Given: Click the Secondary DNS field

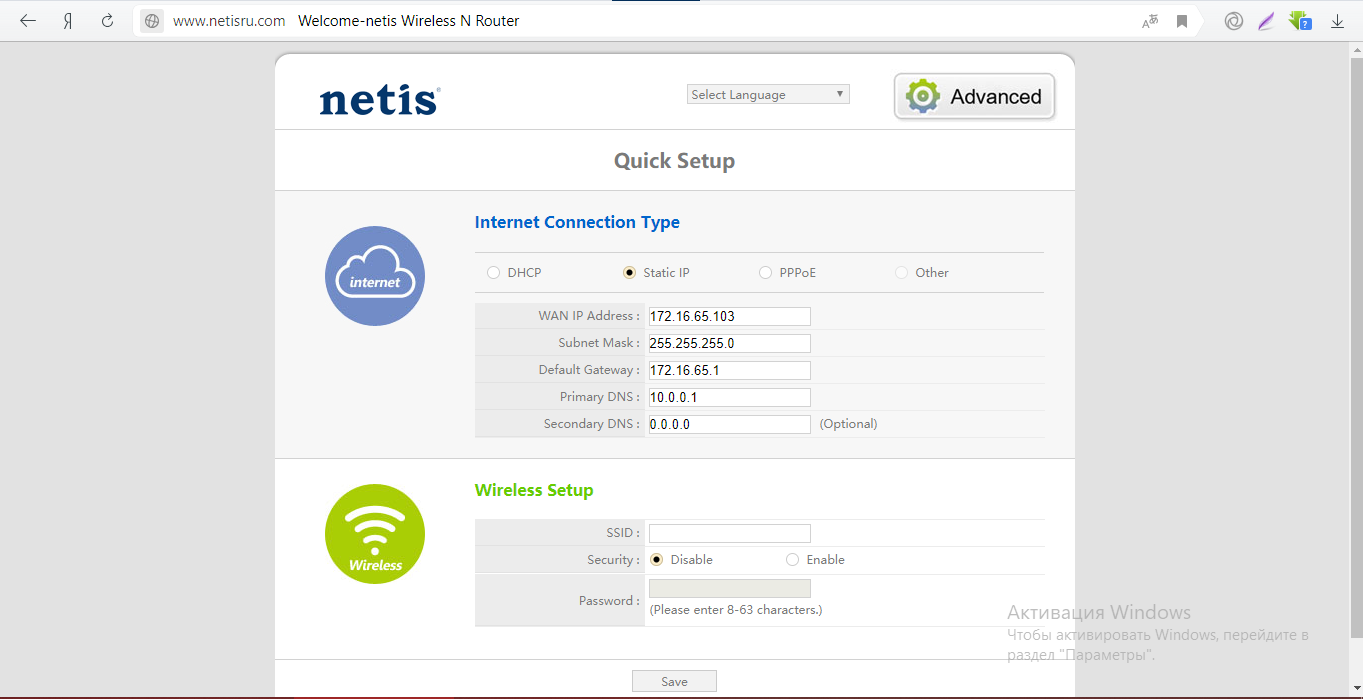Looking at the screenshot, I should tap(730, 424).
